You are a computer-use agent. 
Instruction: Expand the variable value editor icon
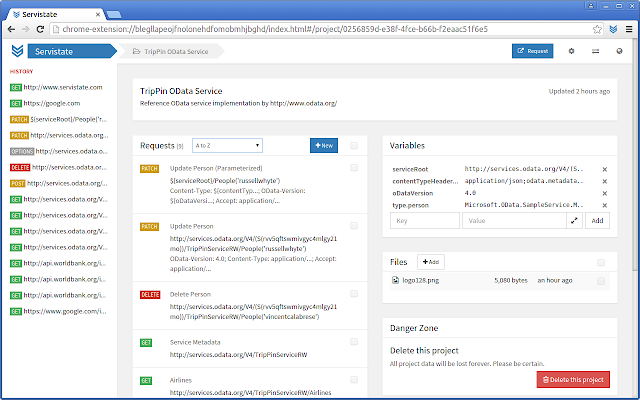pos(574,220)
